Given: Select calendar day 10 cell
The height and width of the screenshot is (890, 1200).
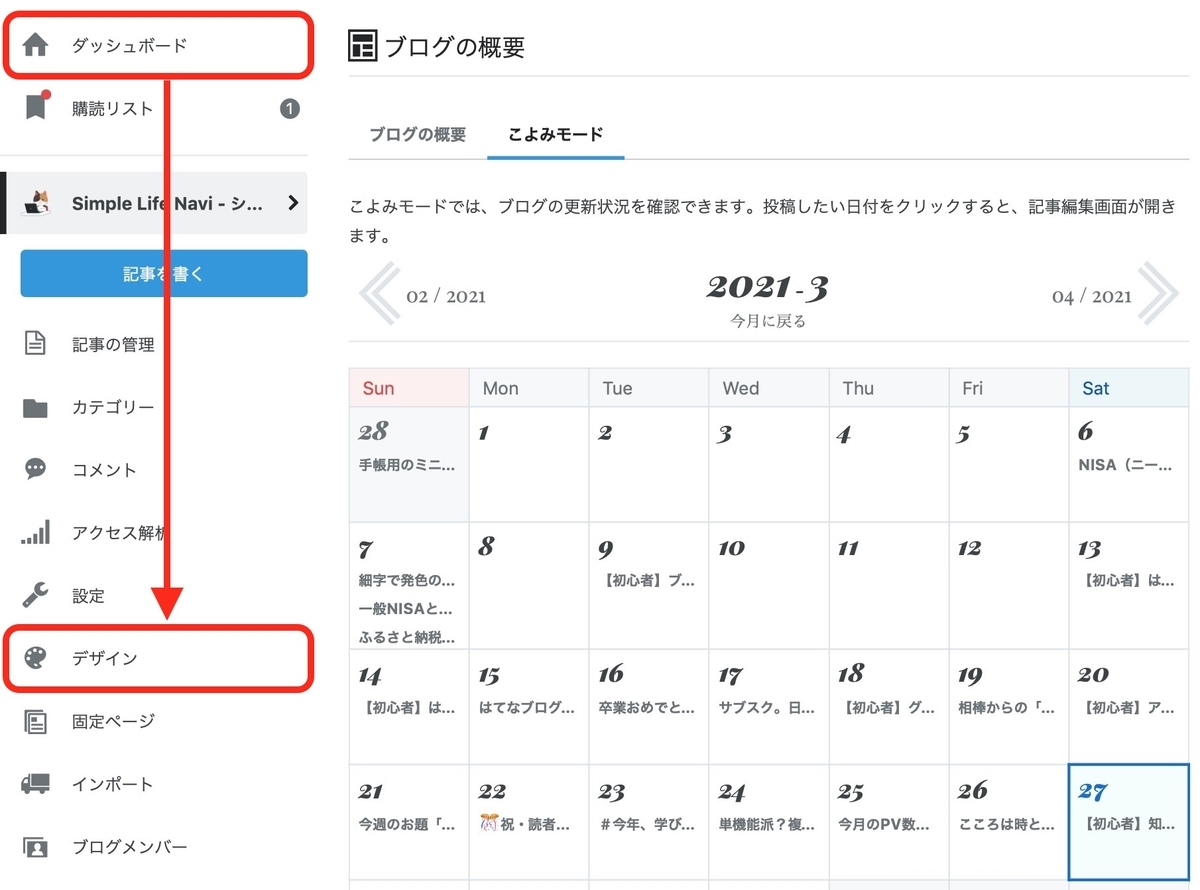Looking at the screenshot, I should [768, 586].
